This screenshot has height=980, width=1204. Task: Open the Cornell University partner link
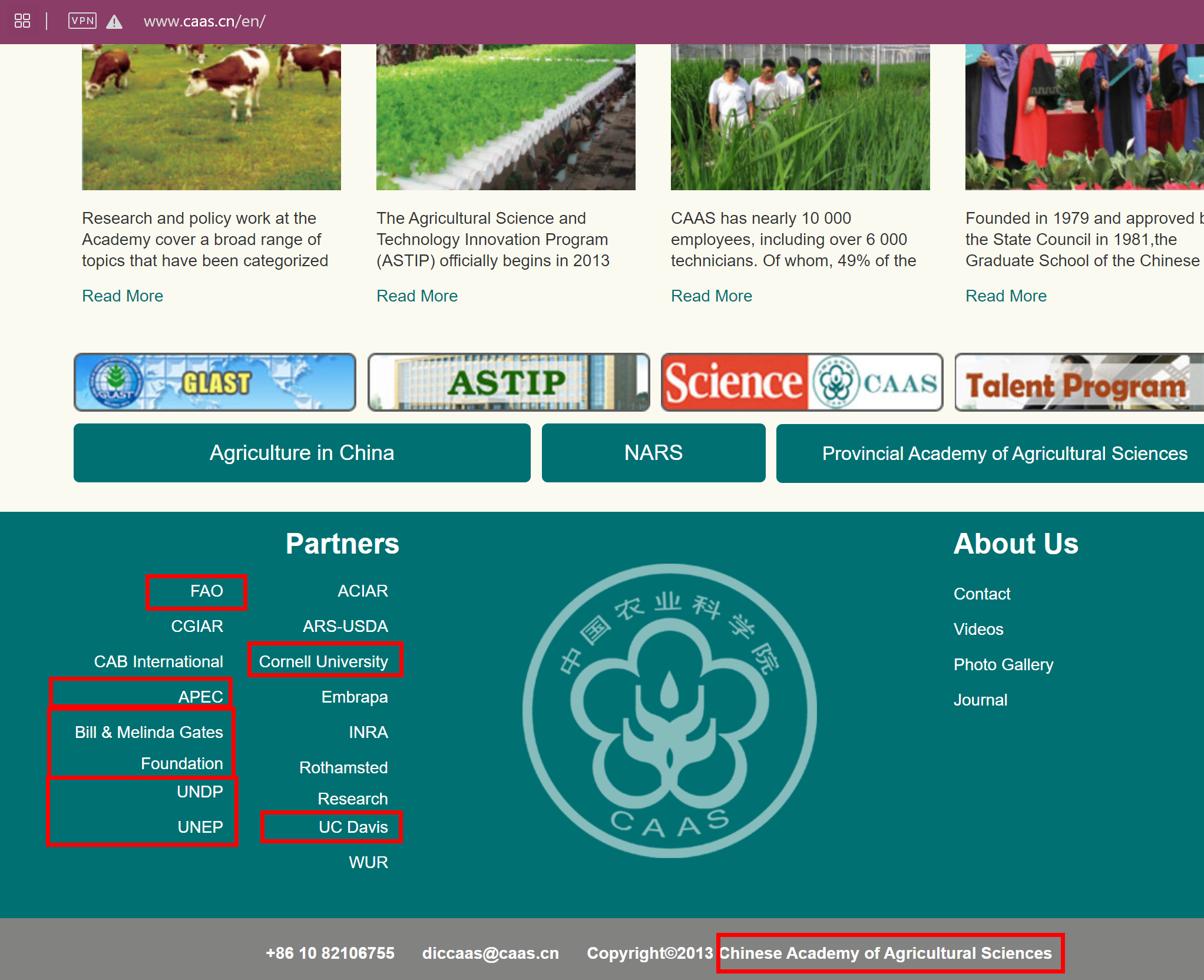(324, 661)
